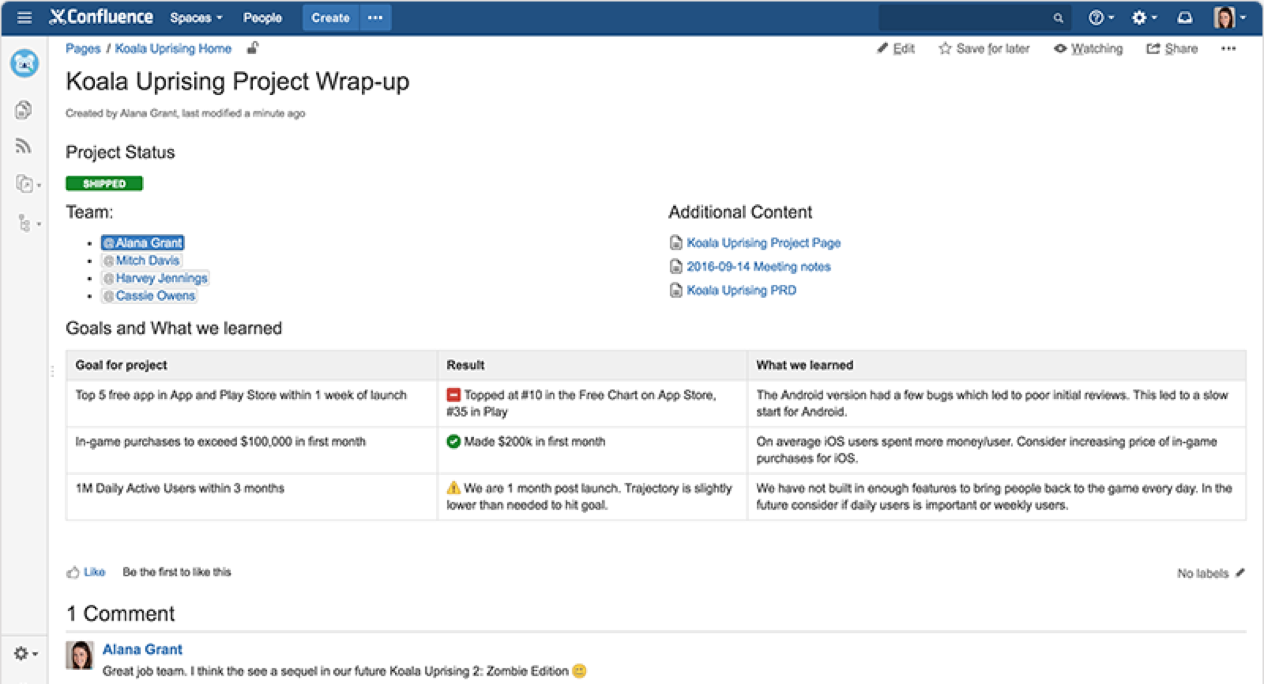Open the Pages section in the sidebar
Screen dimensions: 1264x684
[23, 110]
